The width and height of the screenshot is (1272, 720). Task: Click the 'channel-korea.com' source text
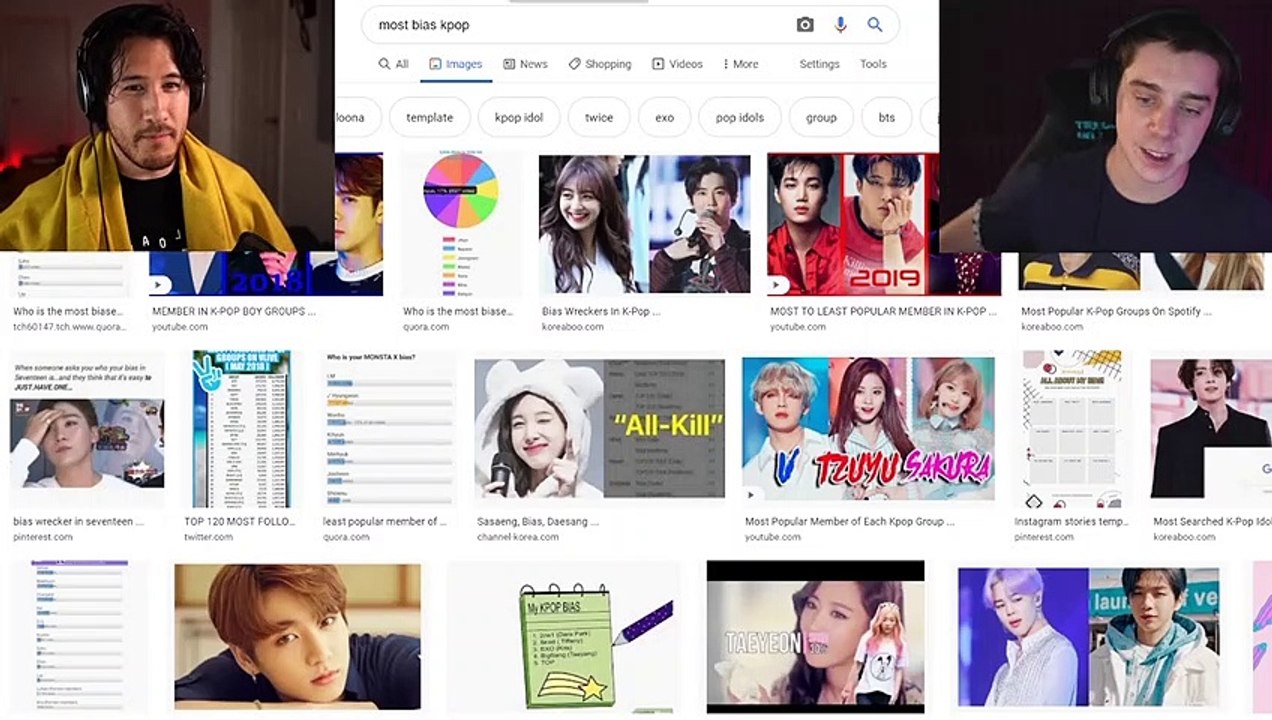[518, 537]
